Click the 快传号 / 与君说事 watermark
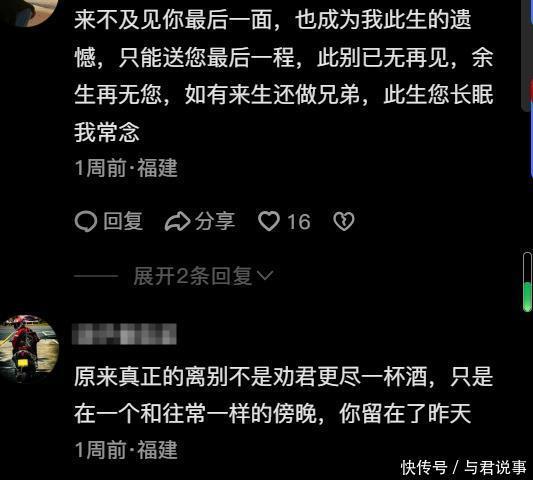533x480 pixels. point(464,467)
